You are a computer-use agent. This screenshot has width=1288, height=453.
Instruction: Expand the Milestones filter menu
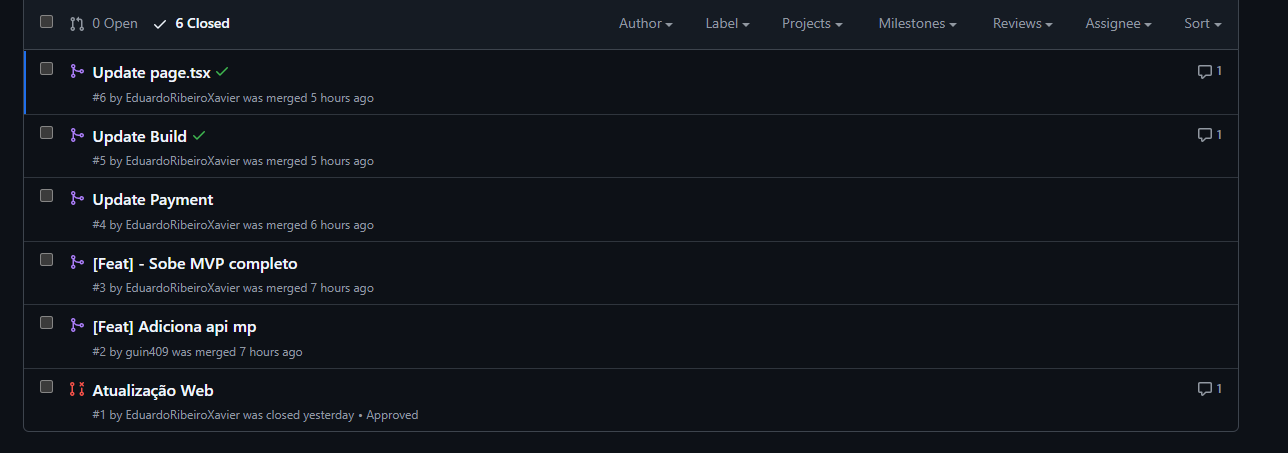tap(917, 23)
